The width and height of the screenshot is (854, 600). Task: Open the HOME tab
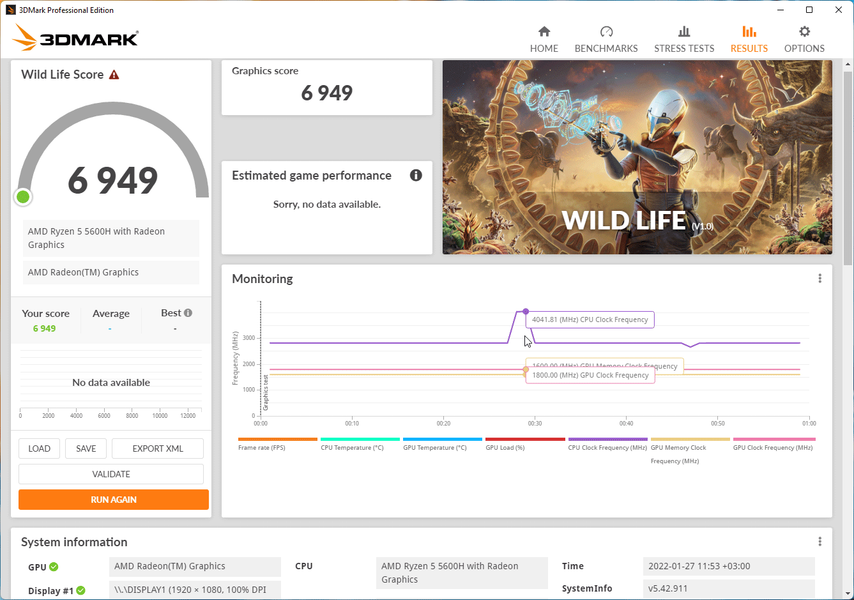pyautogui.click(x=544, y=39)
